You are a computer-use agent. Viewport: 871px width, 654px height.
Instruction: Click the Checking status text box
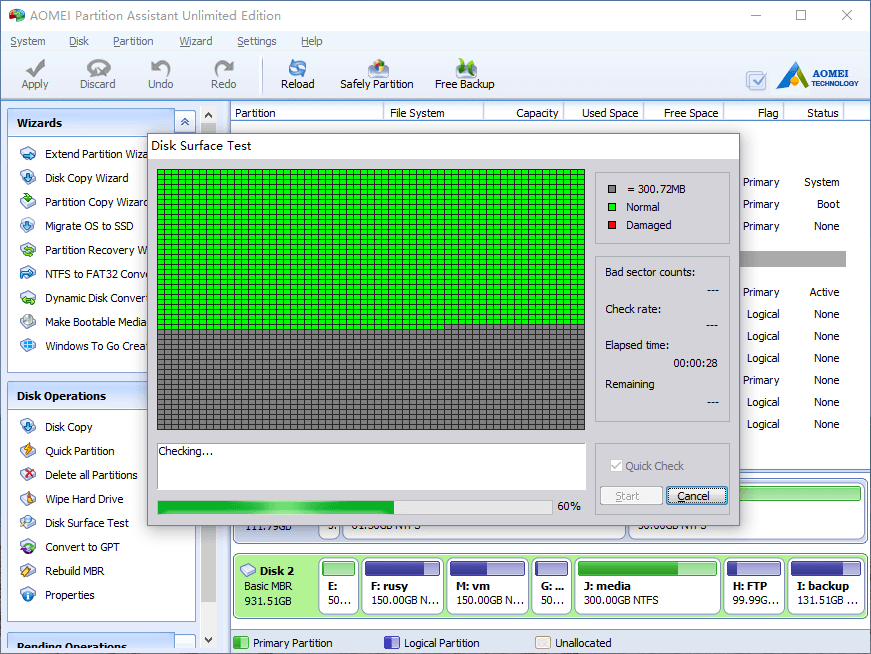tap(371, 466)
